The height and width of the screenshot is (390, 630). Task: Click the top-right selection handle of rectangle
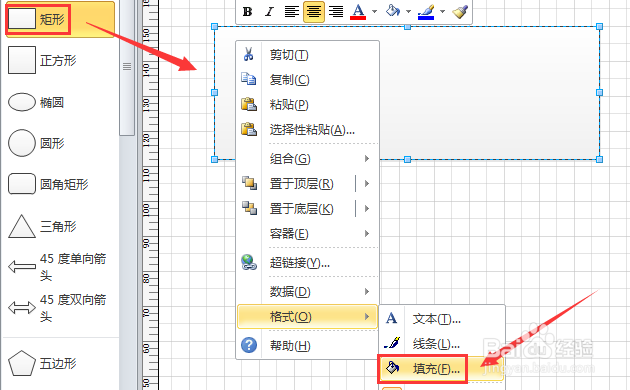click(x=599, y=27)
